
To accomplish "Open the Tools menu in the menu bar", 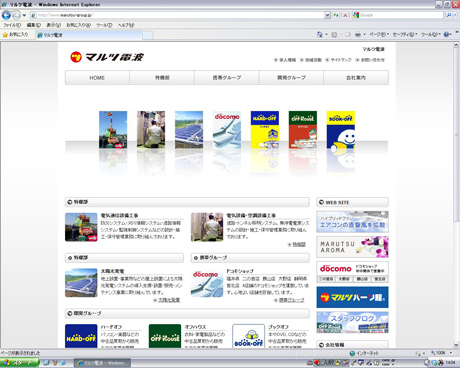I will point(104,25).
